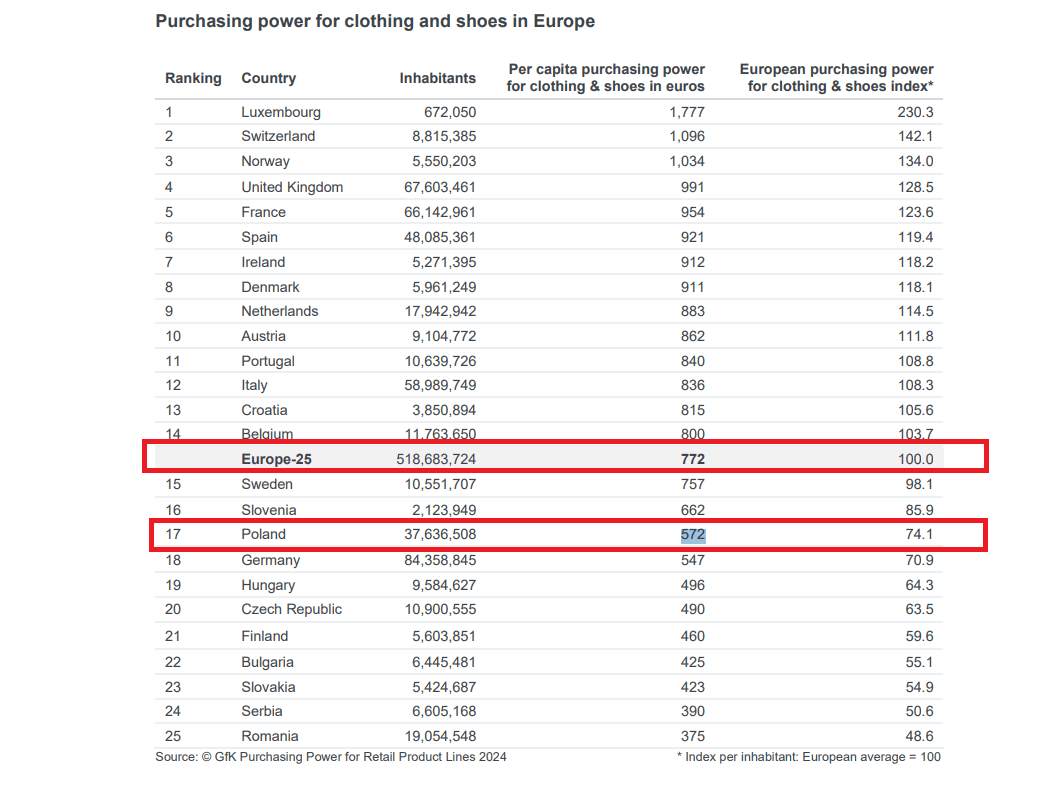The width and height of the screenshot is (1046, 785).
Task: Click the 'Germany' country cell
Action: coord(271,560)
